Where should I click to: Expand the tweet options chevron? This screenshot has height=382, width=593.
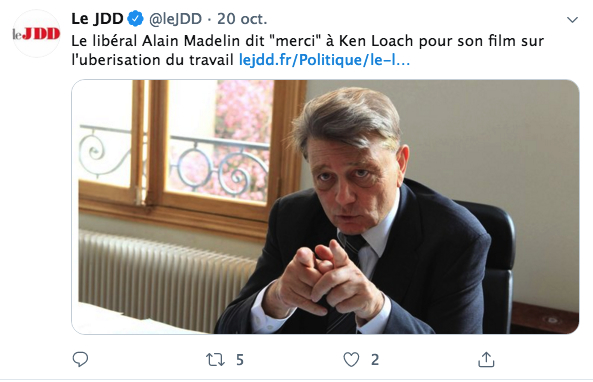(572, 20)
